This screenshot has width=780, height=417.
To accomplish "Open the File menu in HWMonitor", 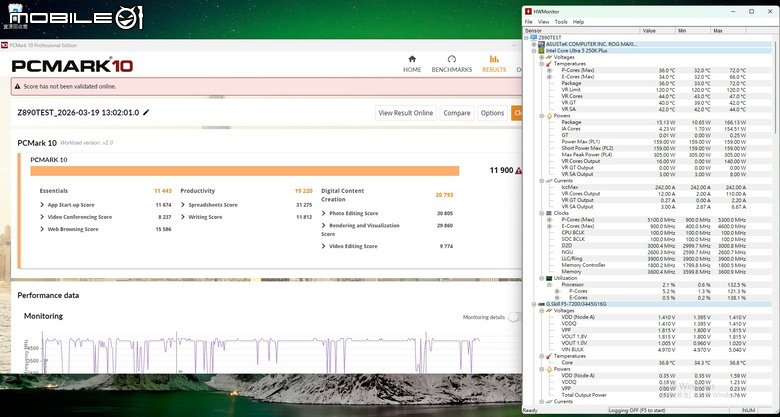I will point(528,22).
